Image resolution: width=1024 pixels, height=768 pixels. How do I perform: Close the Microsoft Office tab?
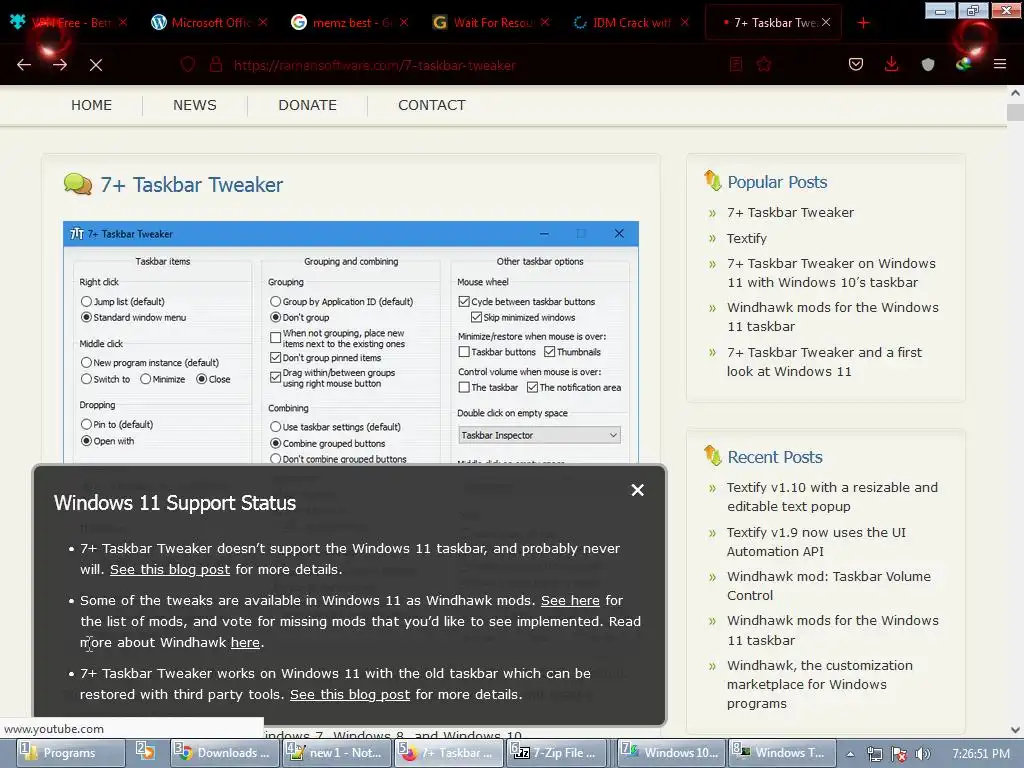tap(263, 22)
